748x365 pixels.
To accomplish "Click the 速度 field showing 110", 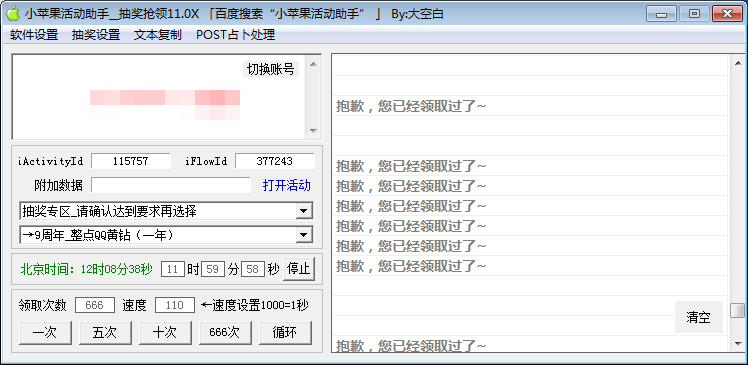I will point(175,305).
